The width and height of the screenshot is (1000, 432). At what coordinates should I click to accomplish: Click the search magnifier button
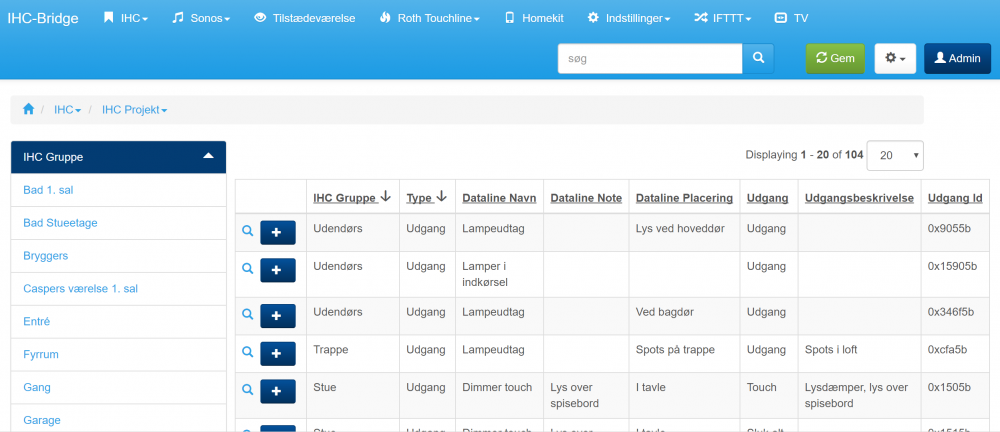point(758,58)
